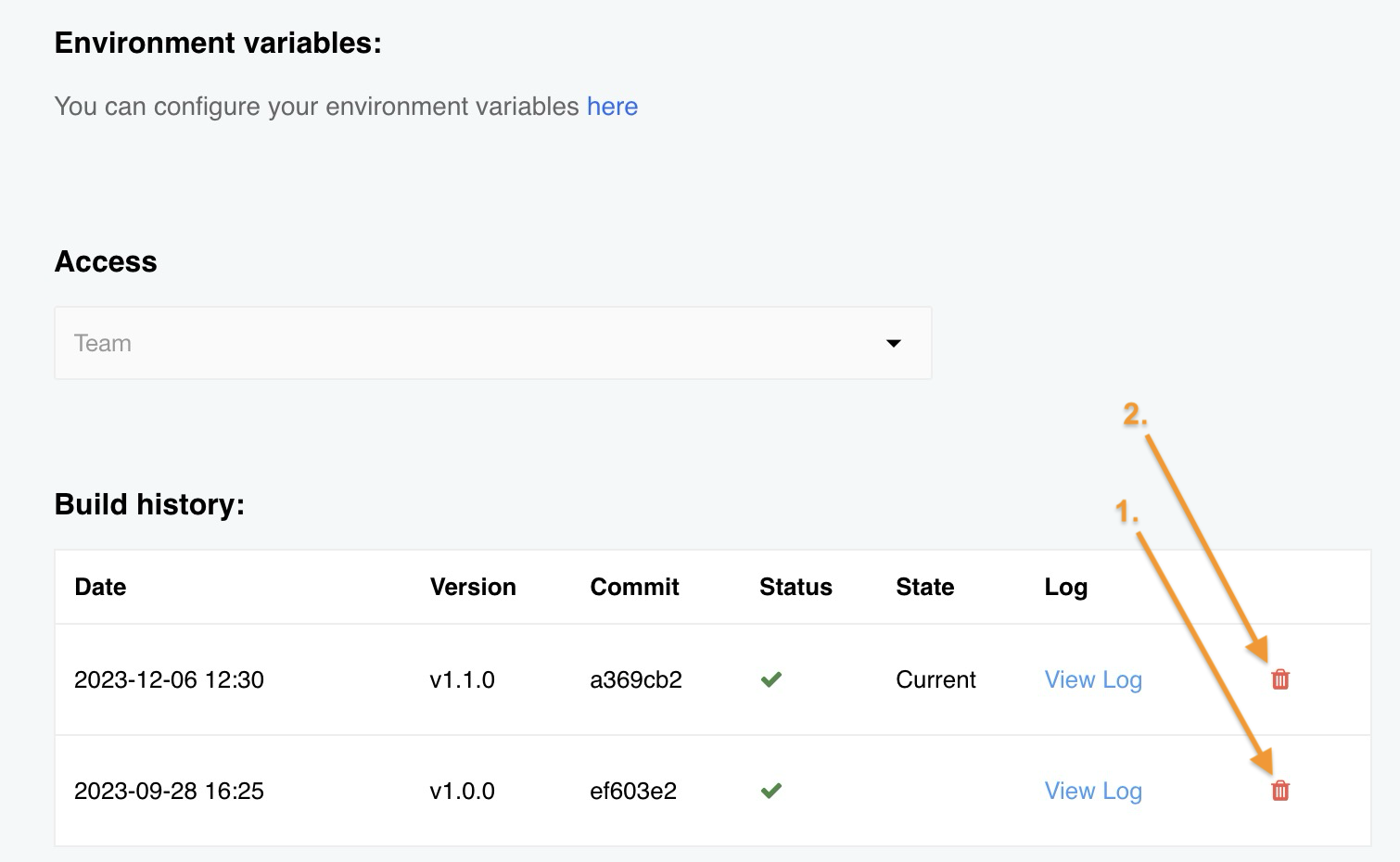Click the v1.0.0 version cell
1400x862 pixels.
pos(462,791)
